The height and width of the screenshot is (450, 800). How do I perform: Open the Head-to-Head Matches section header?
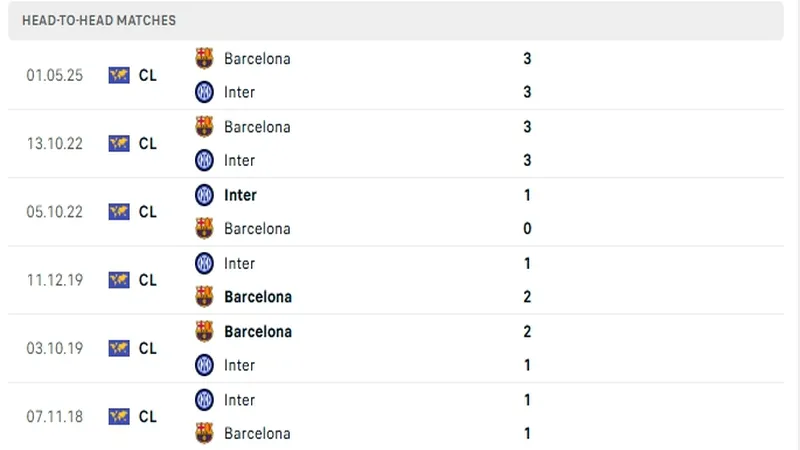point(99,20)
